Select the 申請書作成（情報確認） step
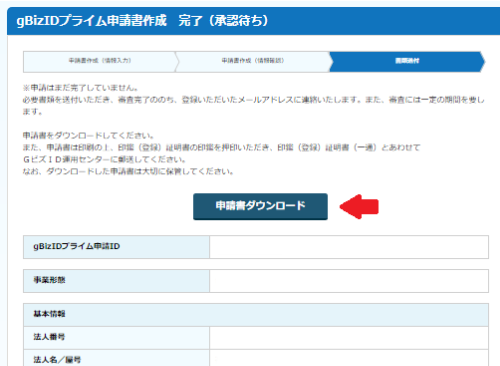 pos(253,62)
